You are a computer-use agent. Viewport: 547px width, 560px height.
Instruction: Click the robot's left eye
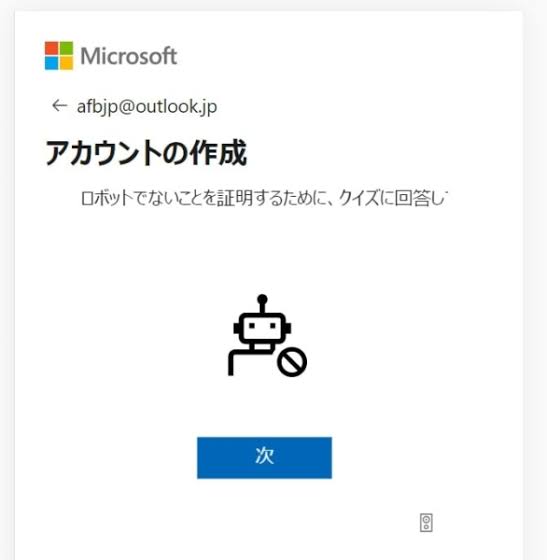click(252, 325)
